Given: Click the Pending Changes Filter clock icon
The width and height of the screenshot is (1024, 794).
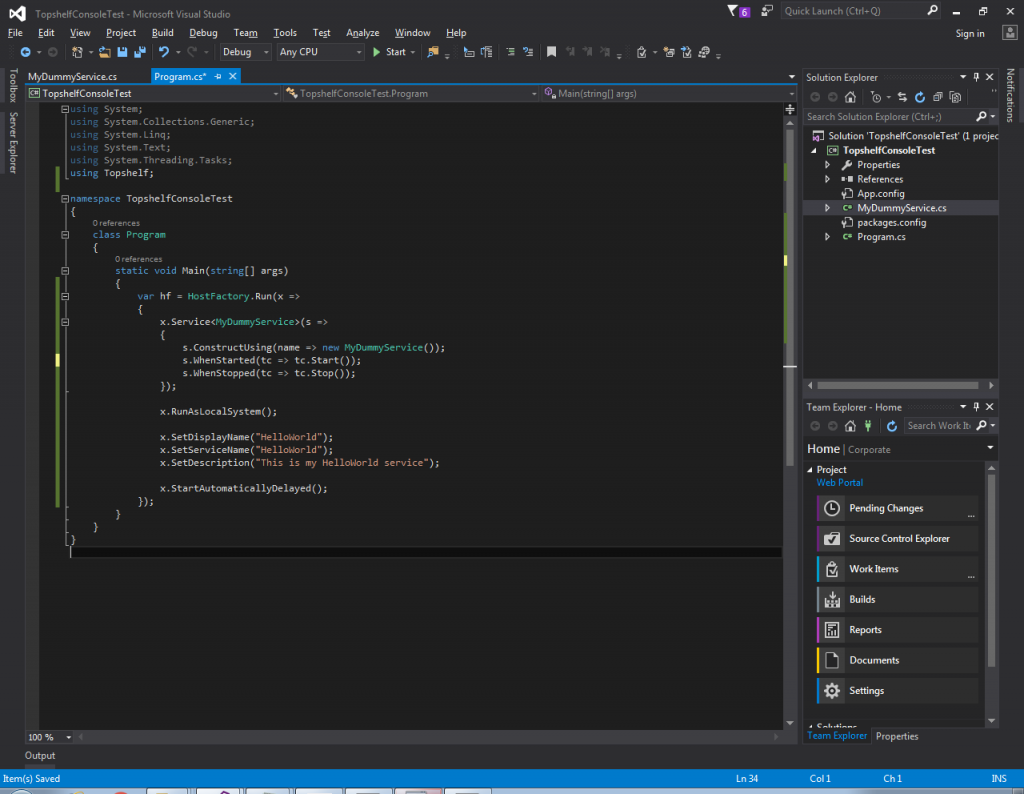Looking at the screenshot, I should click(876, 97).
